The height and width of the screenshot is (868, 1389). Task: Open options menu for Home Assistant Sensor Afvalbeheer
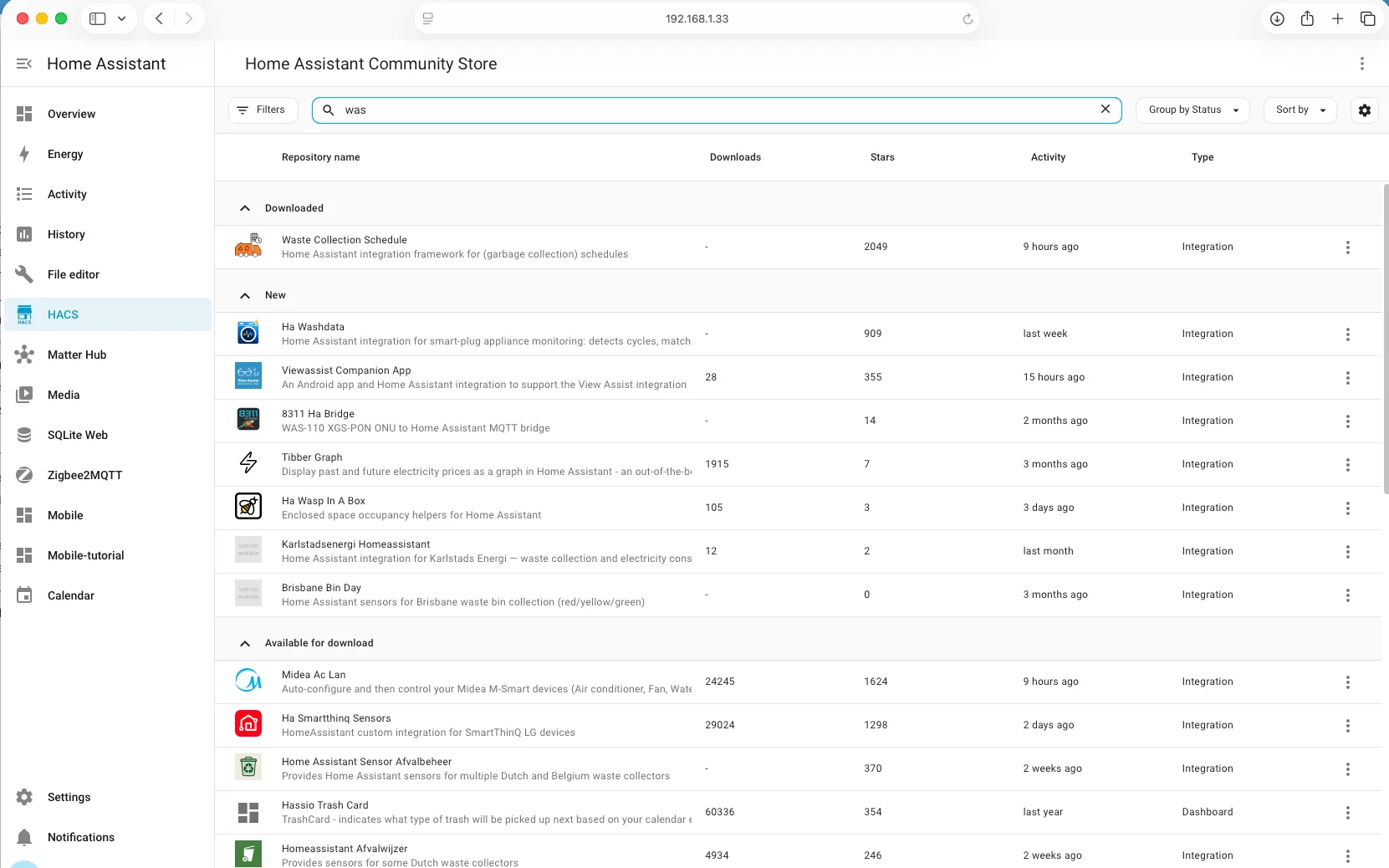click(x=1348, y=768)
